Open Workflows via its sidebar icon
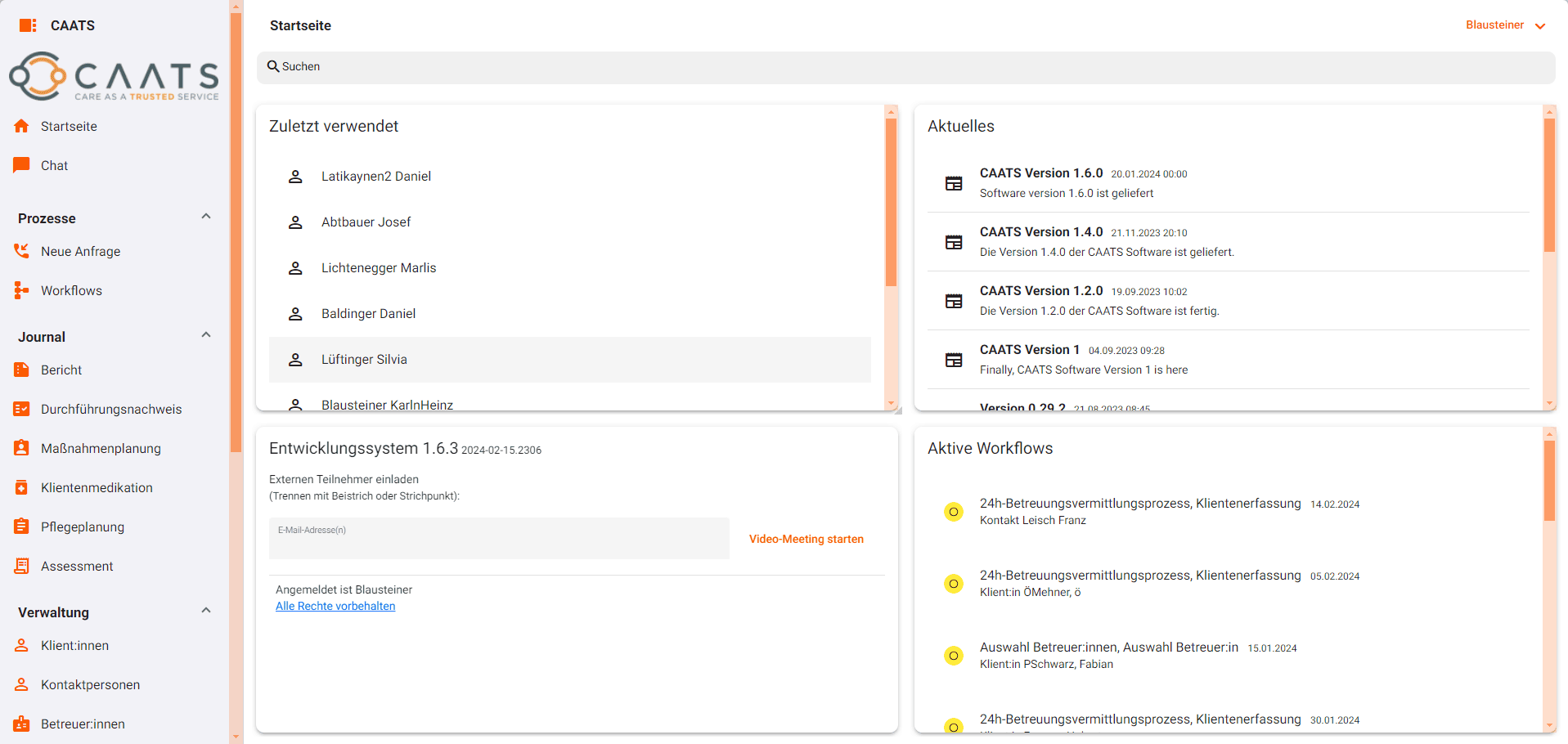Viewport: 1568px width, 744px height. tap(22, 290)
